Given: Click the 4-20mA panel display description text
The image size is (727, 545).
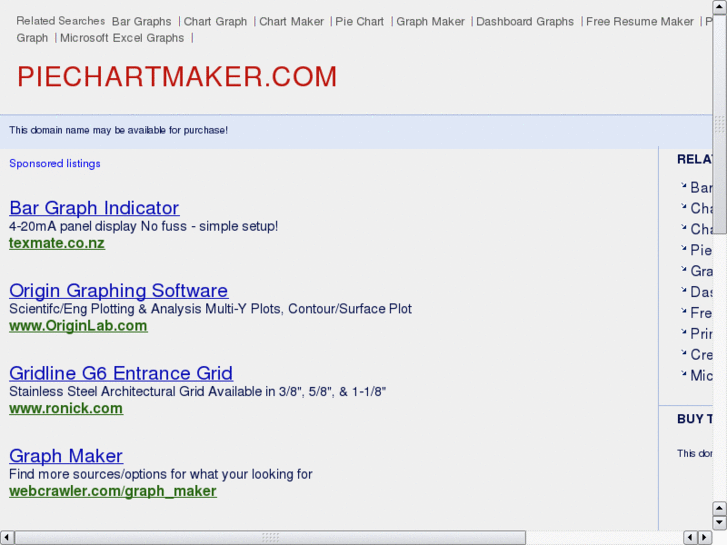Looking at the screenshot, I should pos(143,226).
